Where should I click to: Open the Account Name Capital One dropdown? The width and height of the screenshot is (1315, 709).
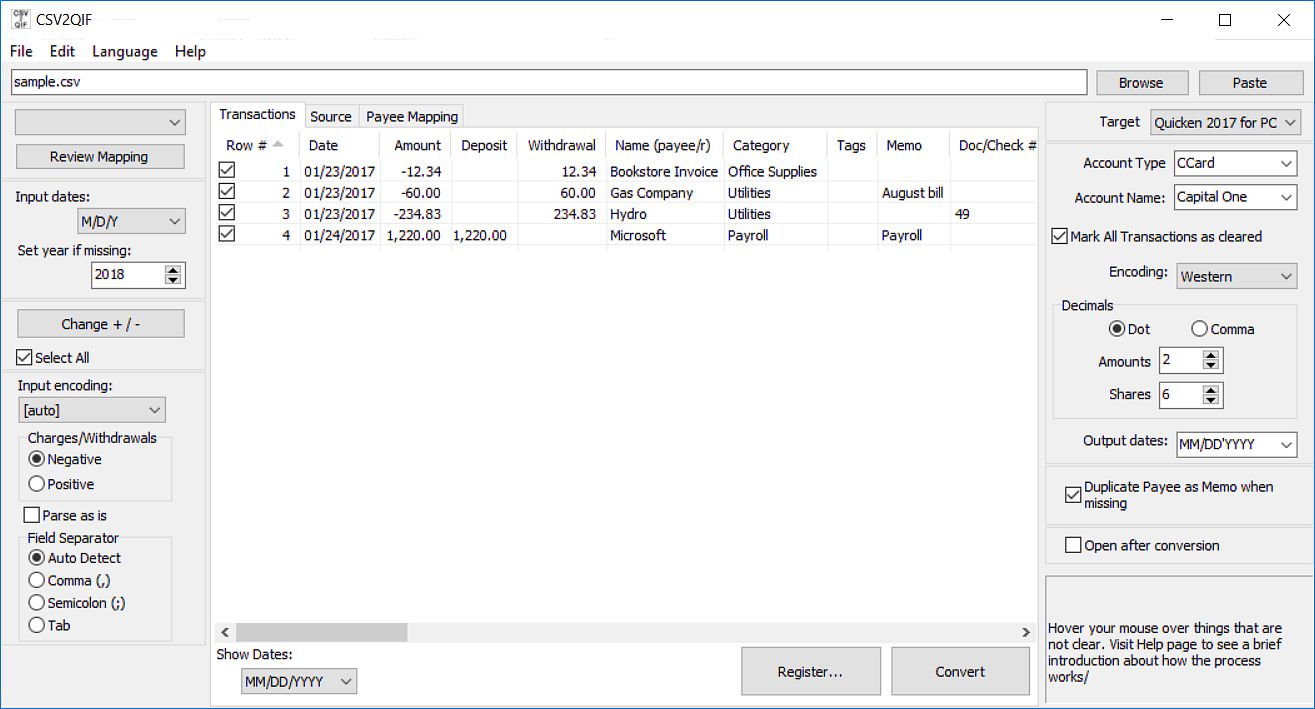pos(1236,197)
